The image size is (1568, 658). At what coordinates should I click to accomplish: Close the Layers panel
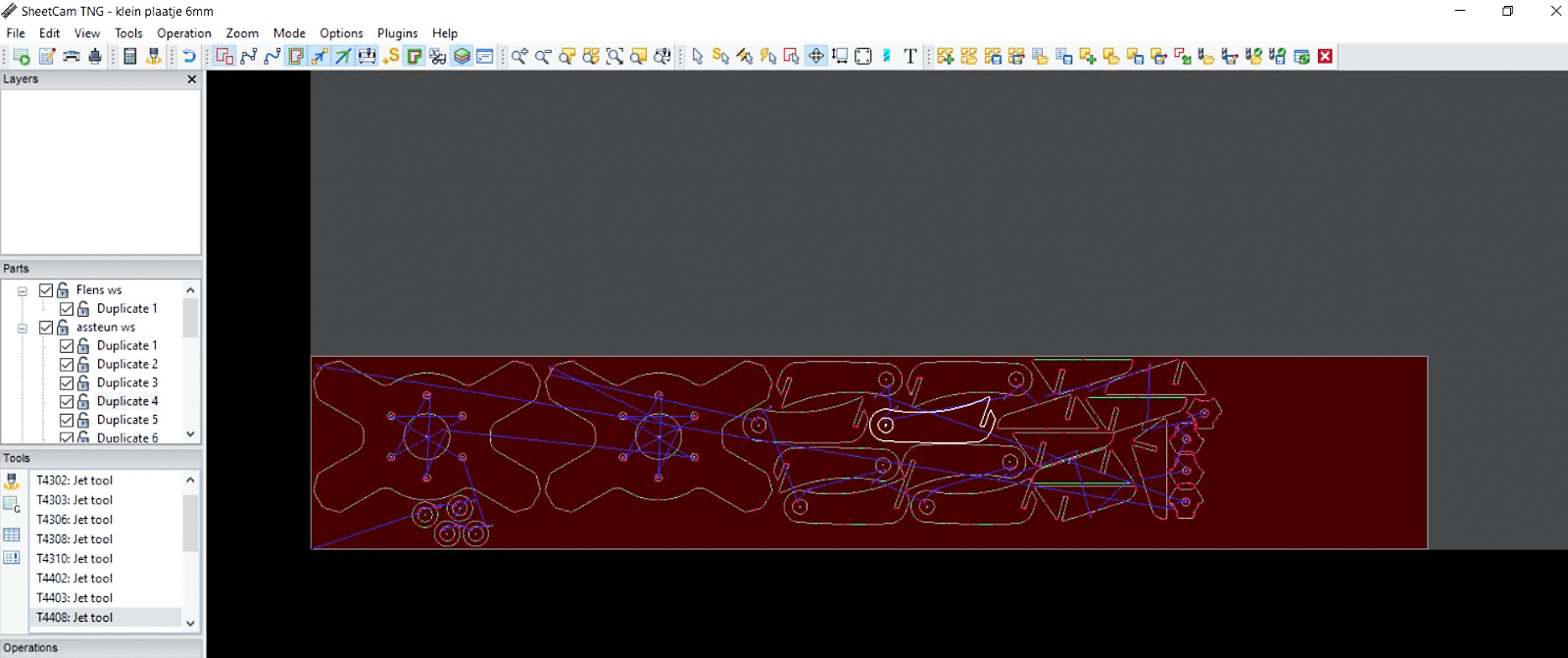192,79
